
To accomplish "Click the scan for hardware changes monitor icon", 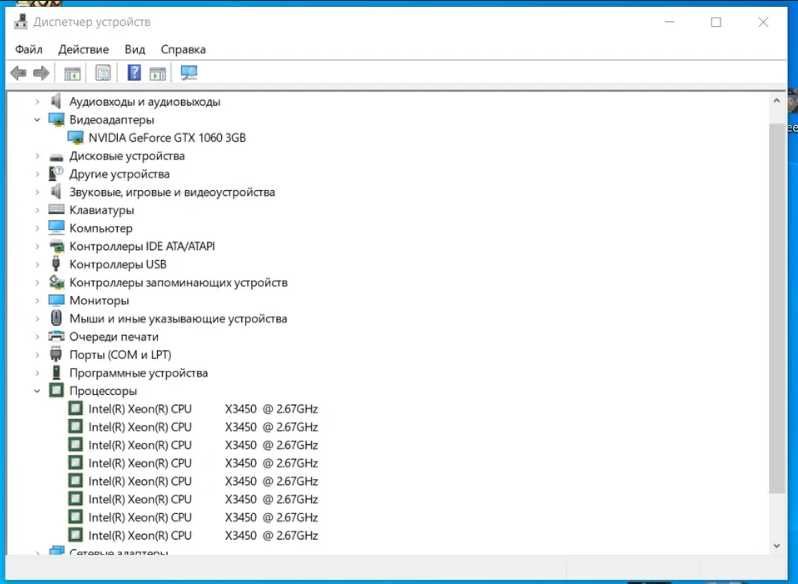I will 189,73.
